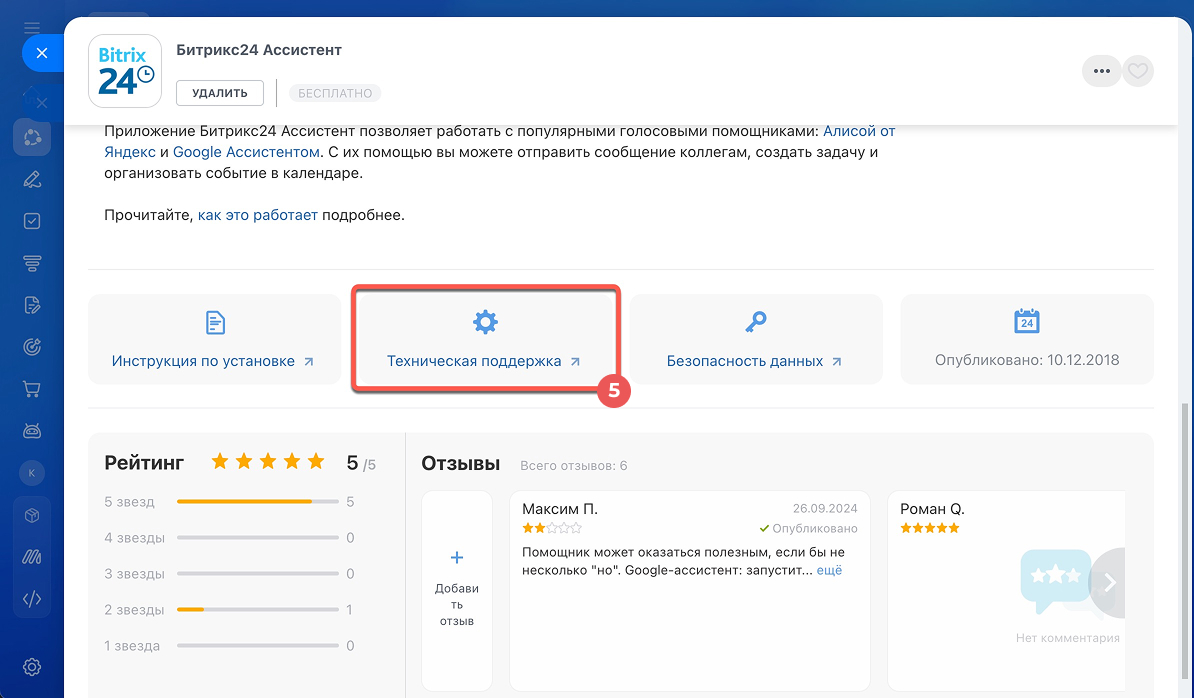Click the Всего отзывов: 6 counter
Image resolution: width=1194 pixels, height=698 pixels.
573,465
